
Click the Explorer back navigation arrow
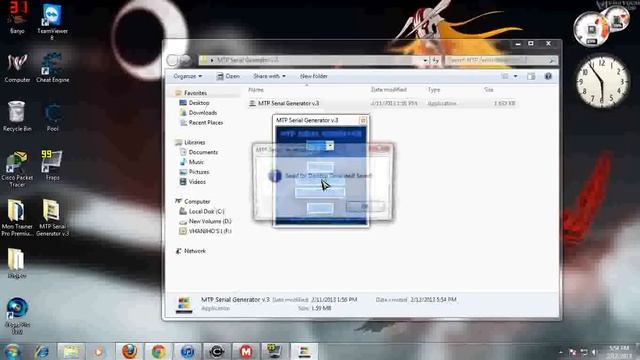[172, 60]
